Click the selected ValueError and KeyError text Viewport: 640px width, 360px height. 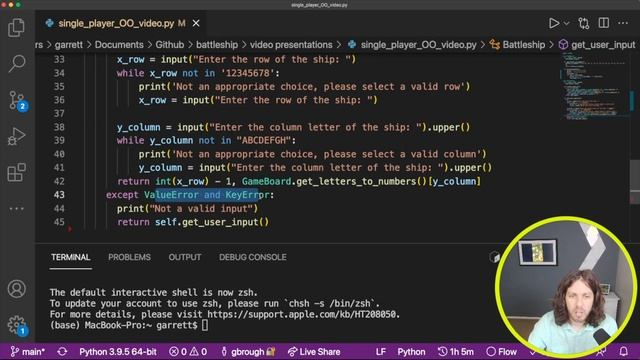[x=207, y=195]
